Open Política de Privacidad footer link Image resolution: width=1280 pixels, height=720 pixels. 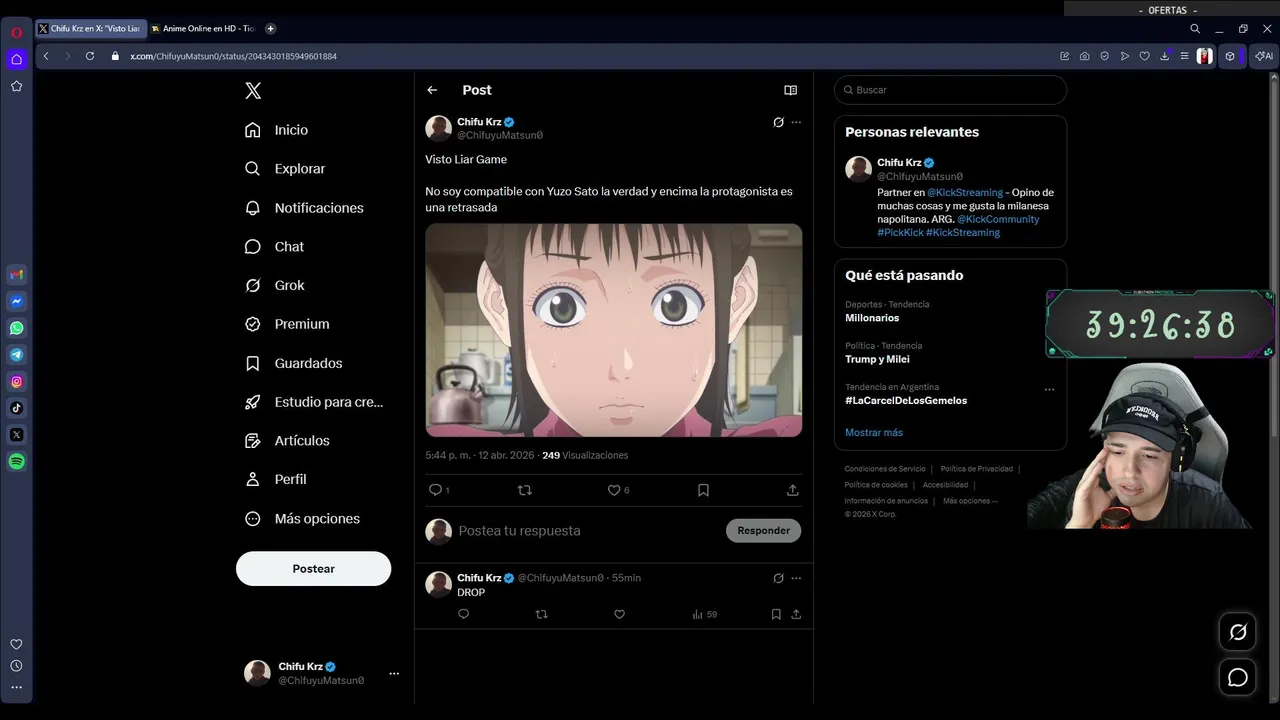click(x=976, y=468)
